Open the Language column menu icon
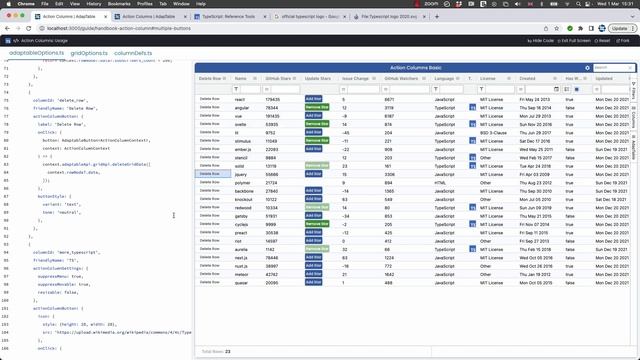 point(458,78)
